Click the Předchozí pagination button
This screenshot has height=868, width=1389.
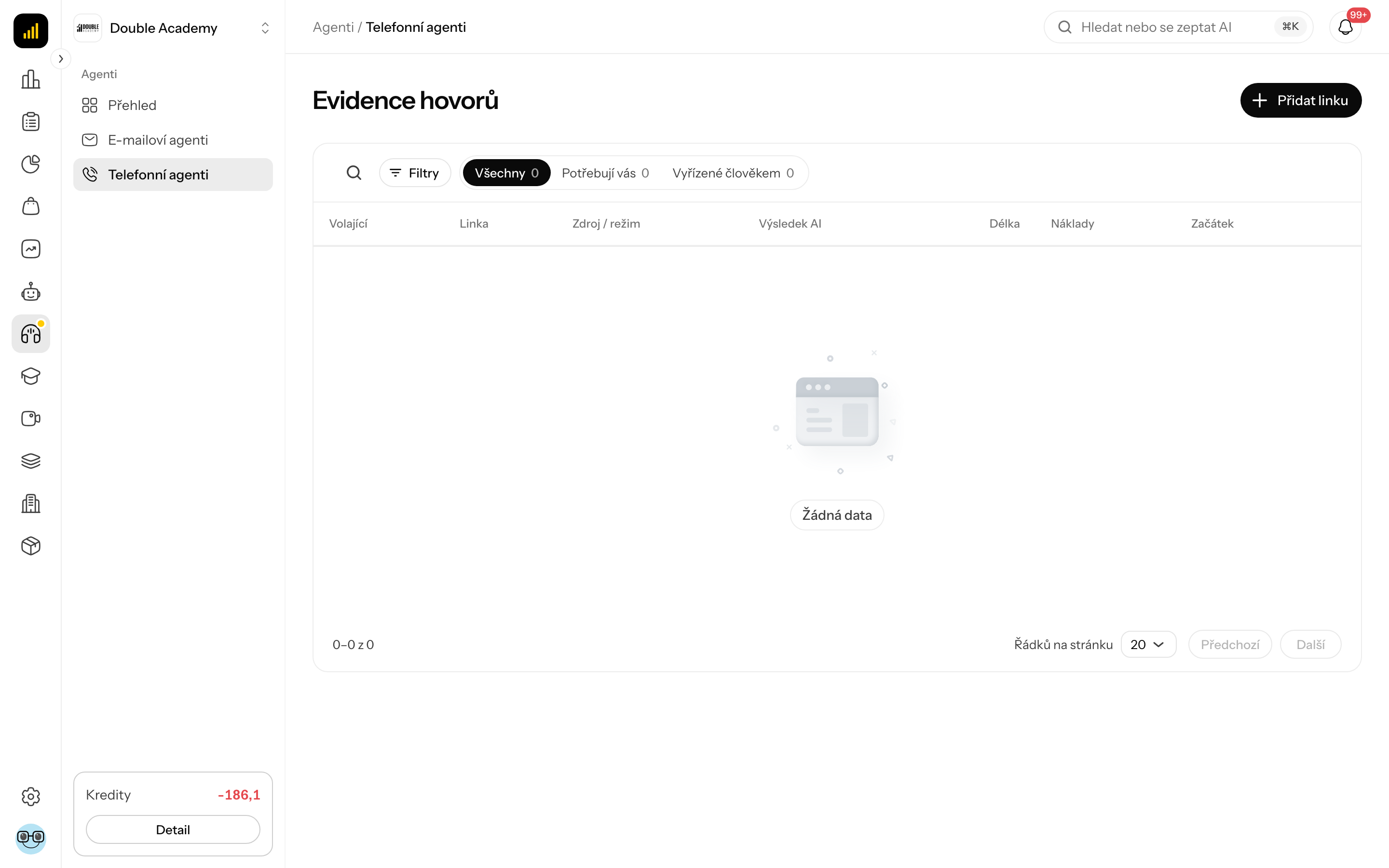(x=1229, y=644)
